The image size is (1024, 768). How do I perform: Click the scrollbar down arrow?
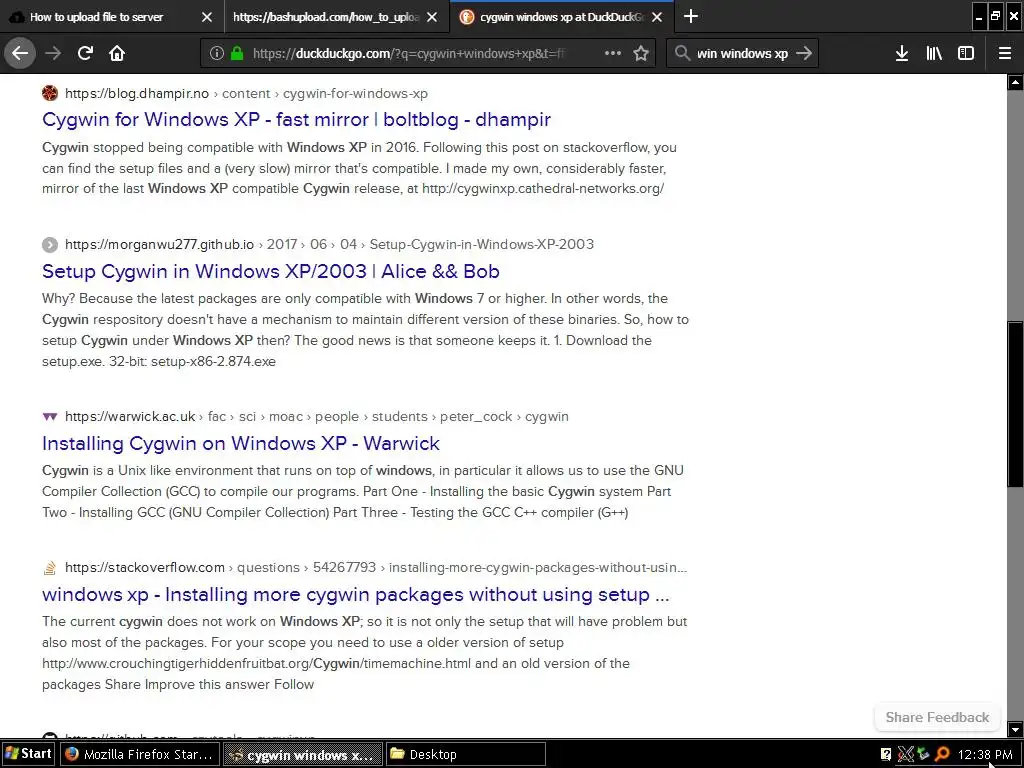(x=1015, y=729)
